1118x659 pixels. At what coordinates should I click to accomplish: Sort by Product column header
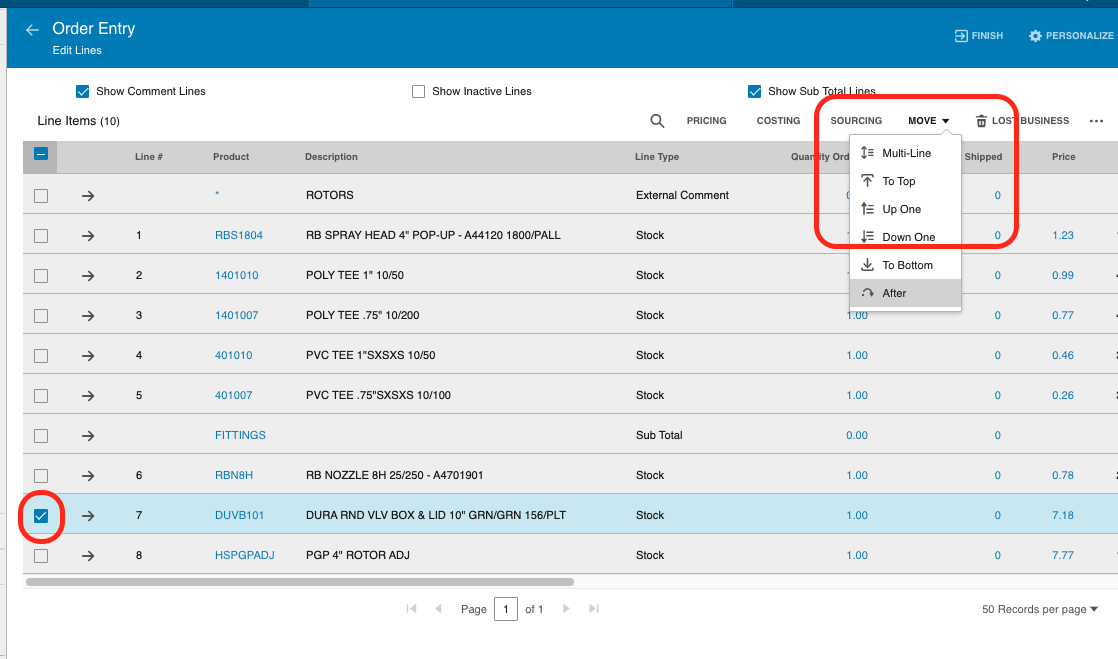point(231,157)
